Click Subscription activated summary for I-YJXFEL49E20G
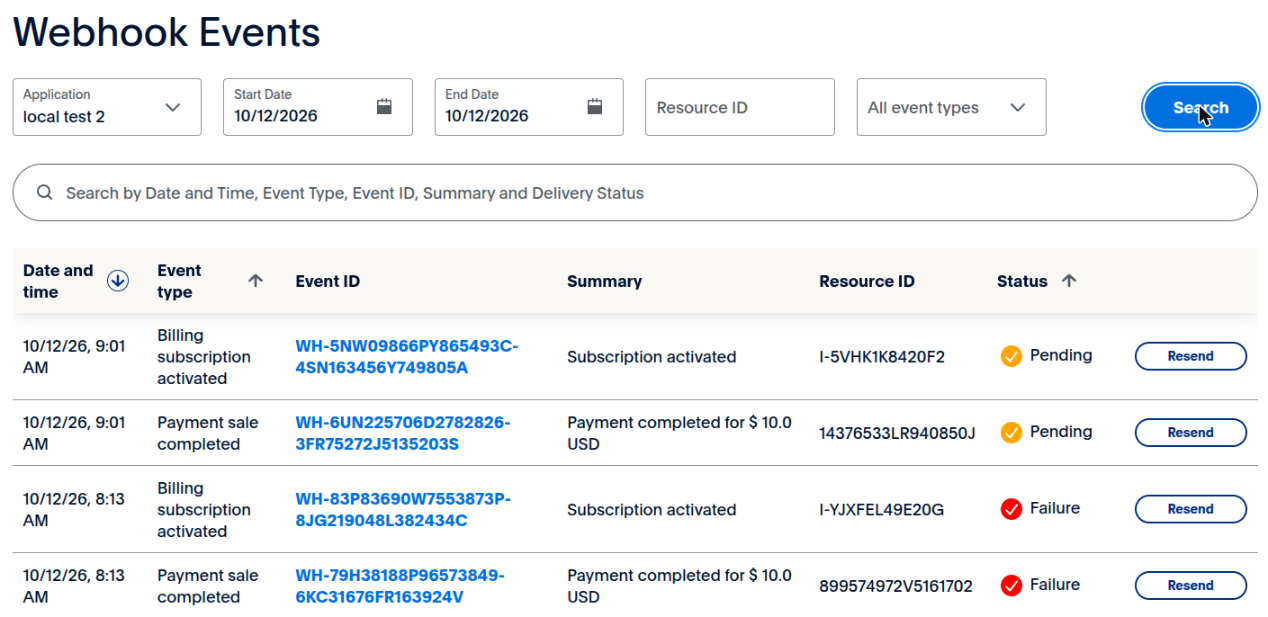This screenshot has height=617, width=1268. [x=651, y=509]
